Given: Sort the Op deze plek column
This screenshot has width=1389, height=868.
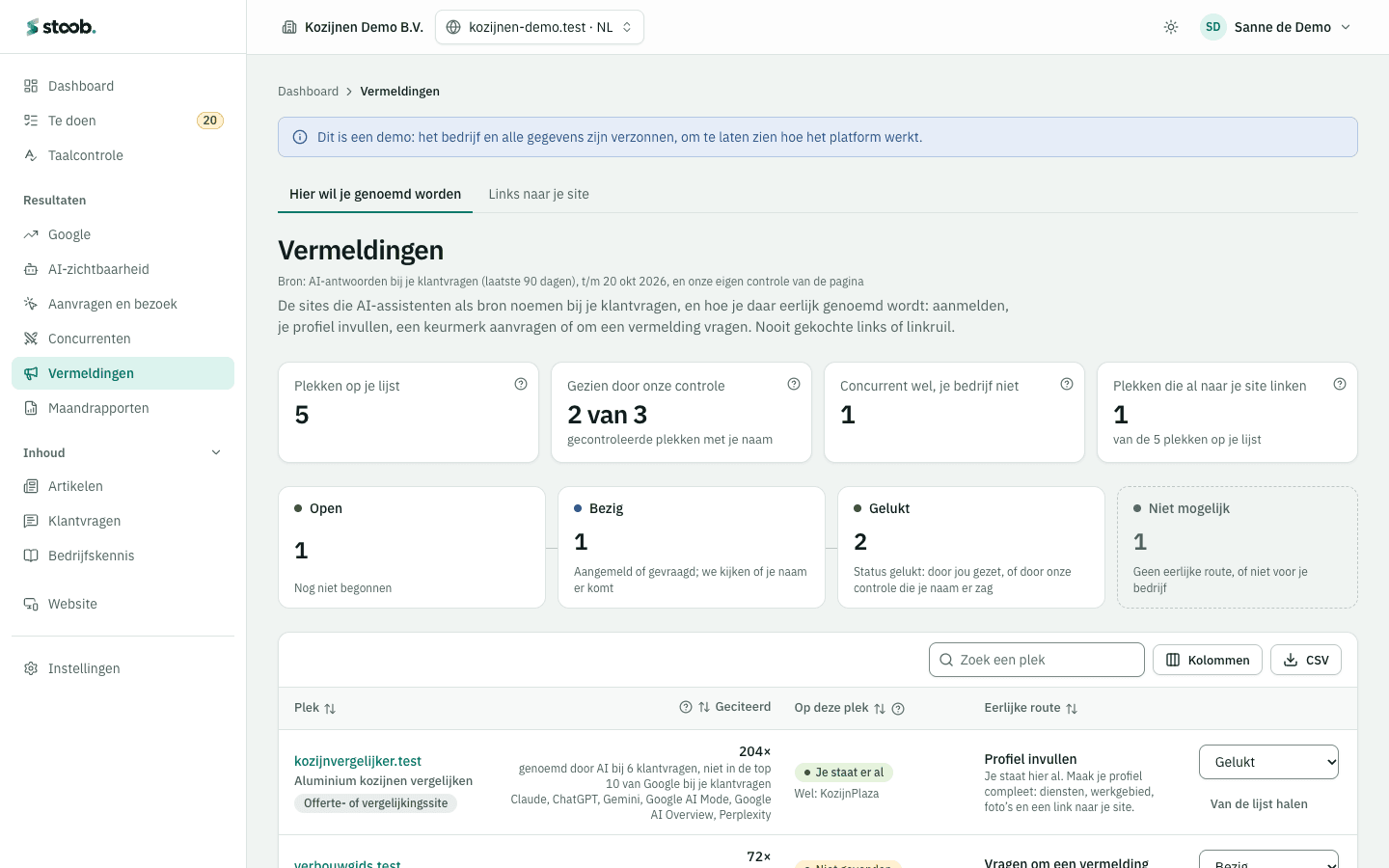Looking at the screenshot, I should click(x=879, y=708).
